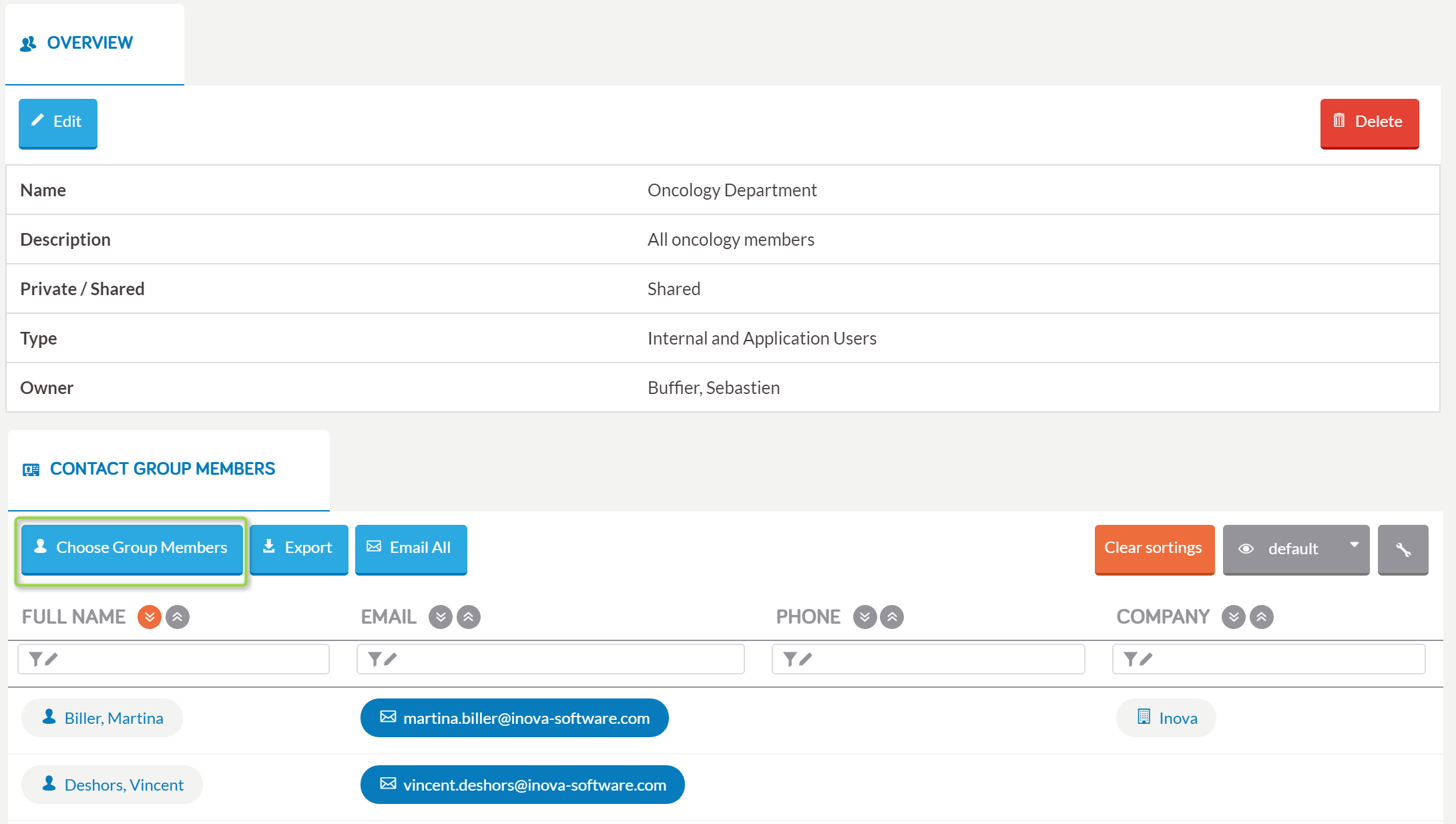The image size is (1456, 824).
Task: Select owner 'Buffier, Sebastien' text
Action: point(714,388)
